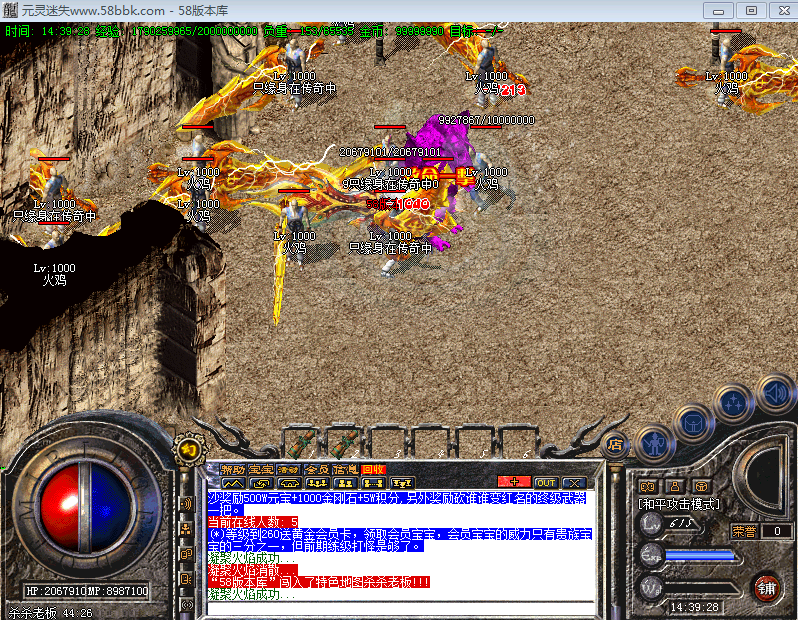Screen dimensions: 798x620
Task: Click the mountain-shaped chat toolbar icon
Action: pyautogui.click(x=234, y=483)
